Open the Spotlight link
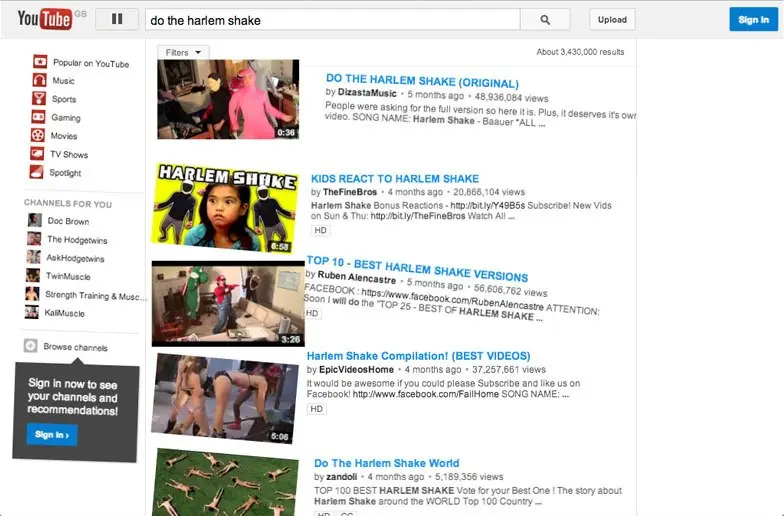The height and width of the screenshot is (516, 784). (x=65, y=173)
